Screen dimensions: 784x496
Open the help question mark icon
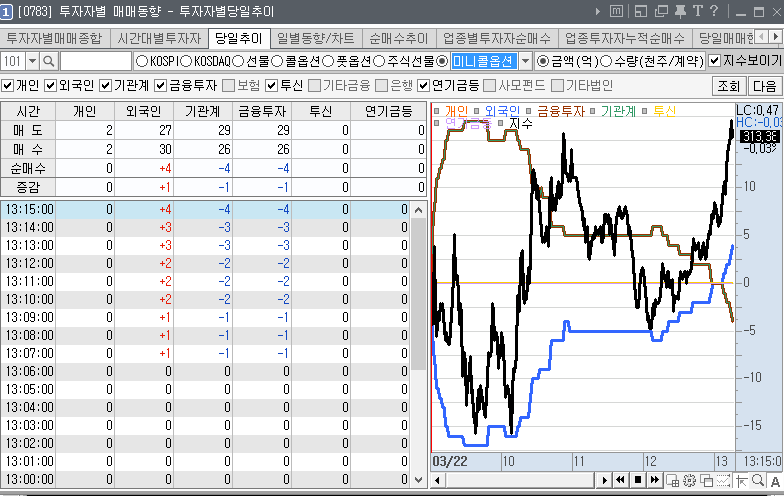[715, 11]
